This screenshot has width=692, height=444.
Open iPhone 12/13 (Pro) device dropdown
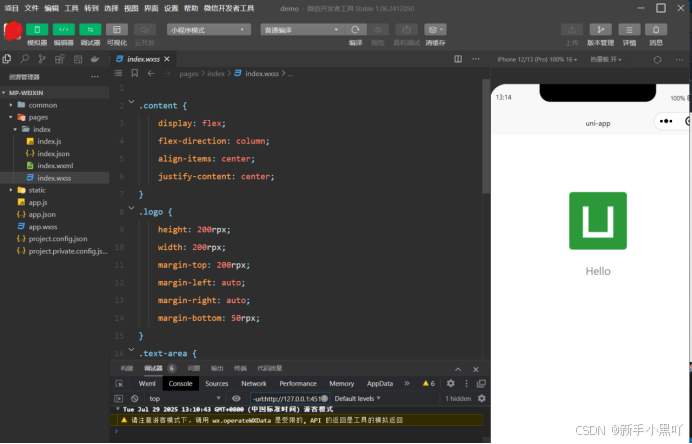pos(537,60)
